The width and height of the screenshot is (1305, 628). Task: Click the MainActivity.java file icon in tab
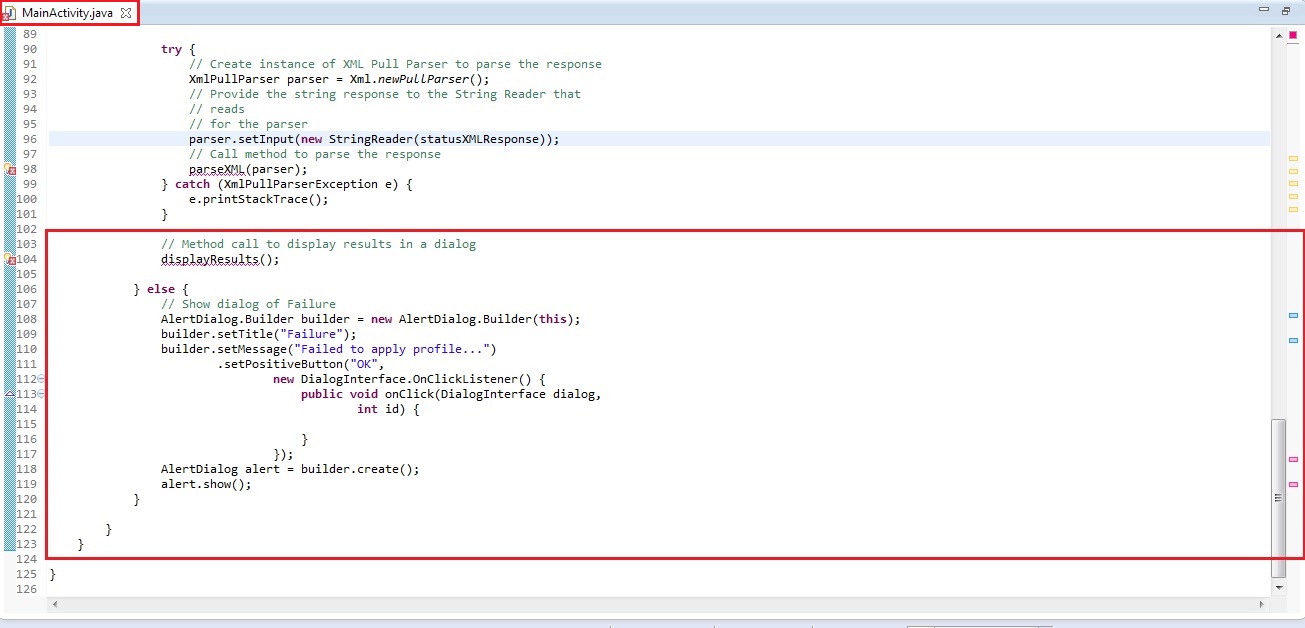pyautogui.click(x=11, y=14)
